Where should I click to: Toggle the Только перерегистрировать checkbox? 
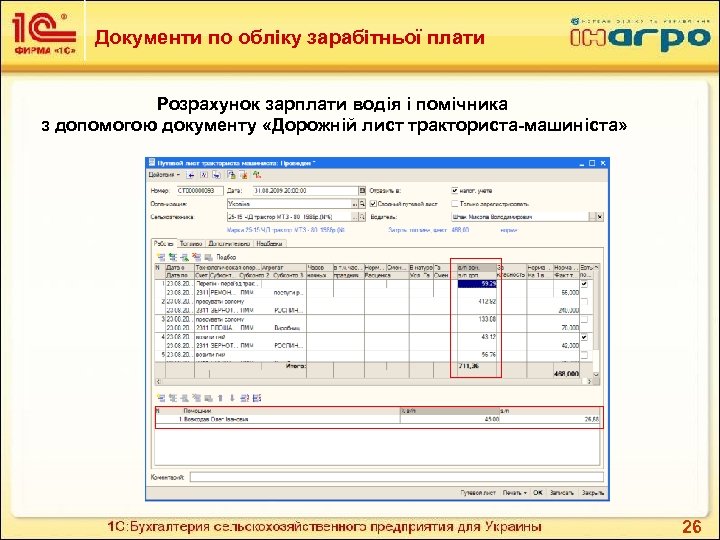pos(455,203)
